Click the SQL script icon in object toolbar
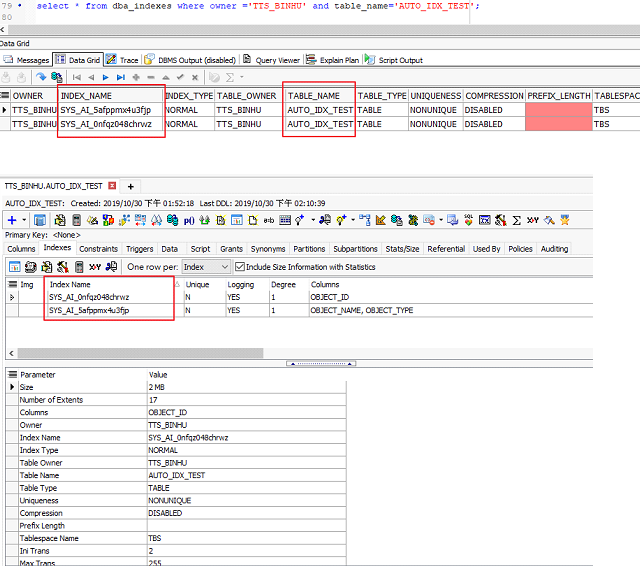Image resolution: width=640 pixels, height=566 pixels. pos(468,220)
